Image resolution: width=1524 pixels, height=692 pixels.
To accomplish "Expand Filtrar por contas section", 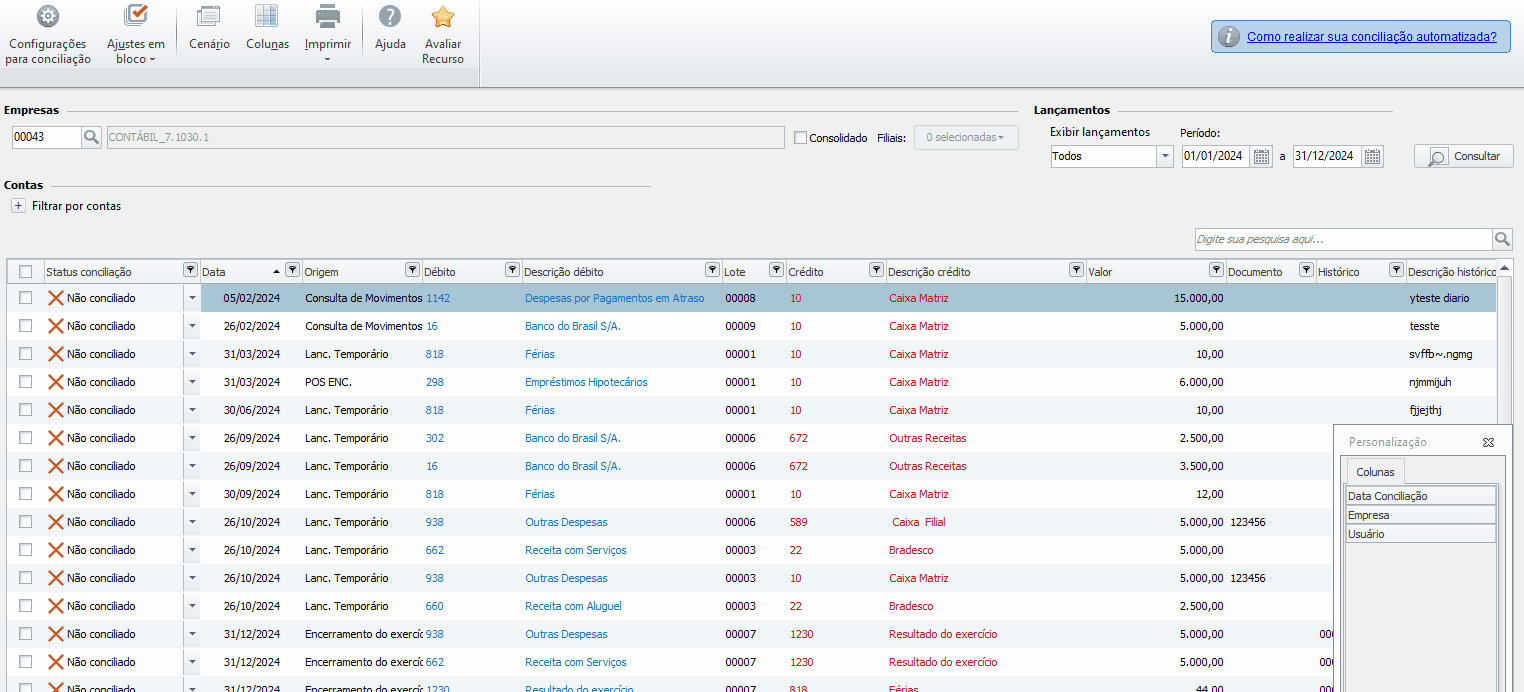I will pyautogui.click(x=18, y=206).
